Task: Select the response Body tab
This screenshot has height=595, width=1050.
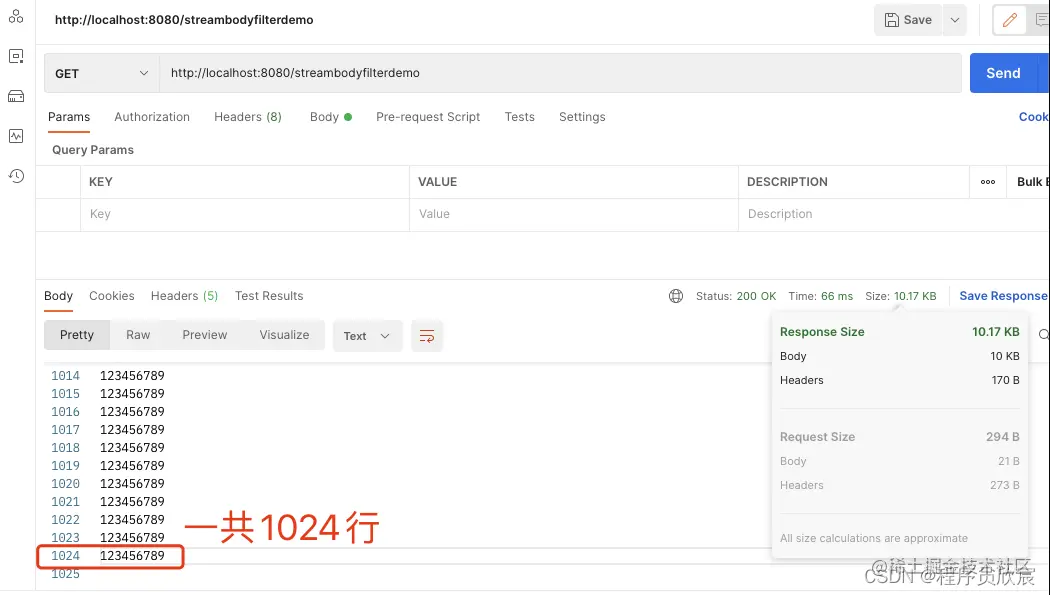Action: click(x=58, y=296)
